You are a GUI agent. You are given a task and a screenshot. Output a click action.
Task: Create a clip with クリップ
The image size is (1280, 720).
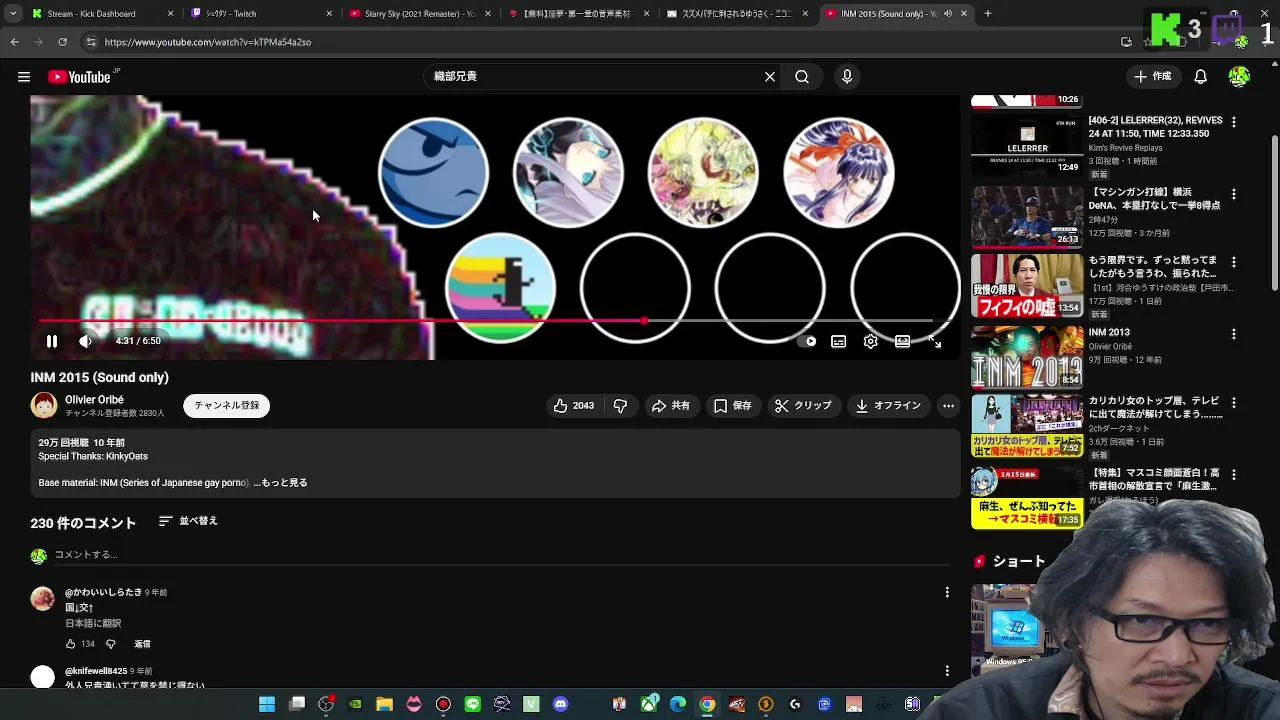coord(803,405)
